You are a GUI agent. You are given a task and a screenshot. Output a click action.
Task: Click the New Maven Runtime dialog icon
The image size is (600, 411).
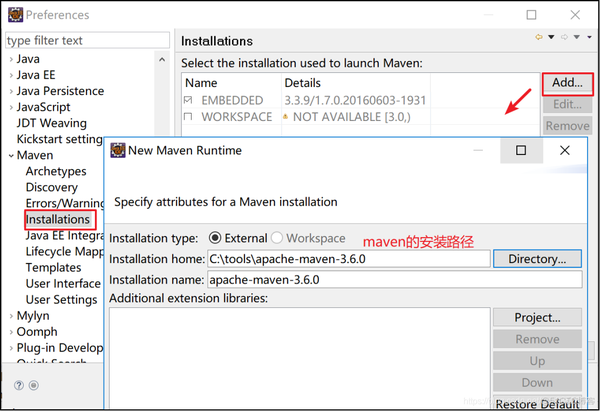click(x=117, y=151)
